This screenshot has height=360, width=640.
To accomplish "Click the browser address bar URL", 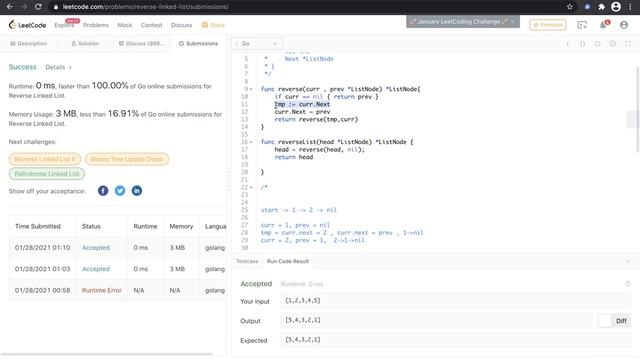I will (x=145, y=7).
